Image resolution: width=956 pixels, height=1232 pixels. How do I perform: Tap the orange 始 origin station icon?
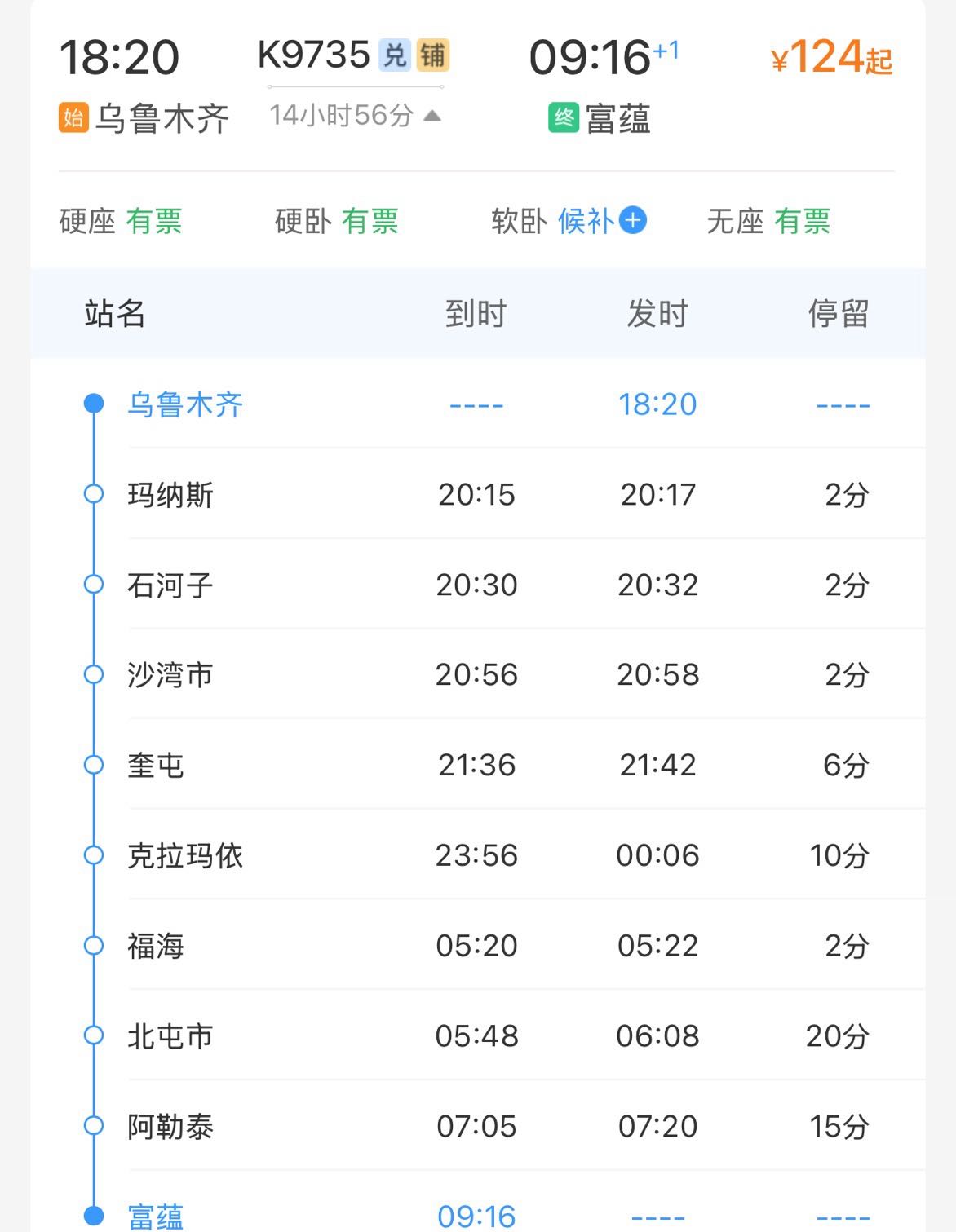coord(73,117)
